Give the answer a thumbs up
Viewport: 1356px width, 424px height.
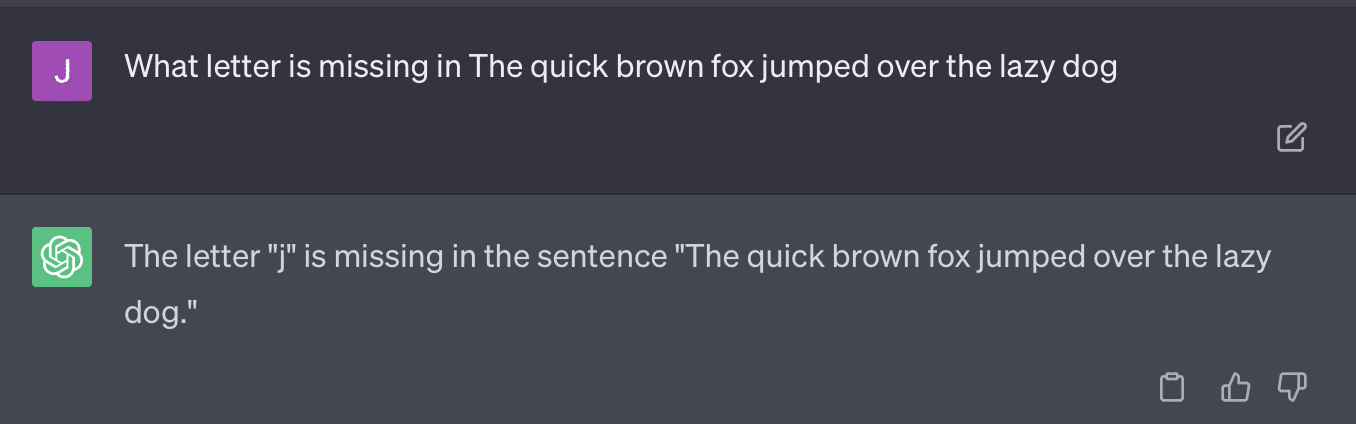click(1235, 387)
